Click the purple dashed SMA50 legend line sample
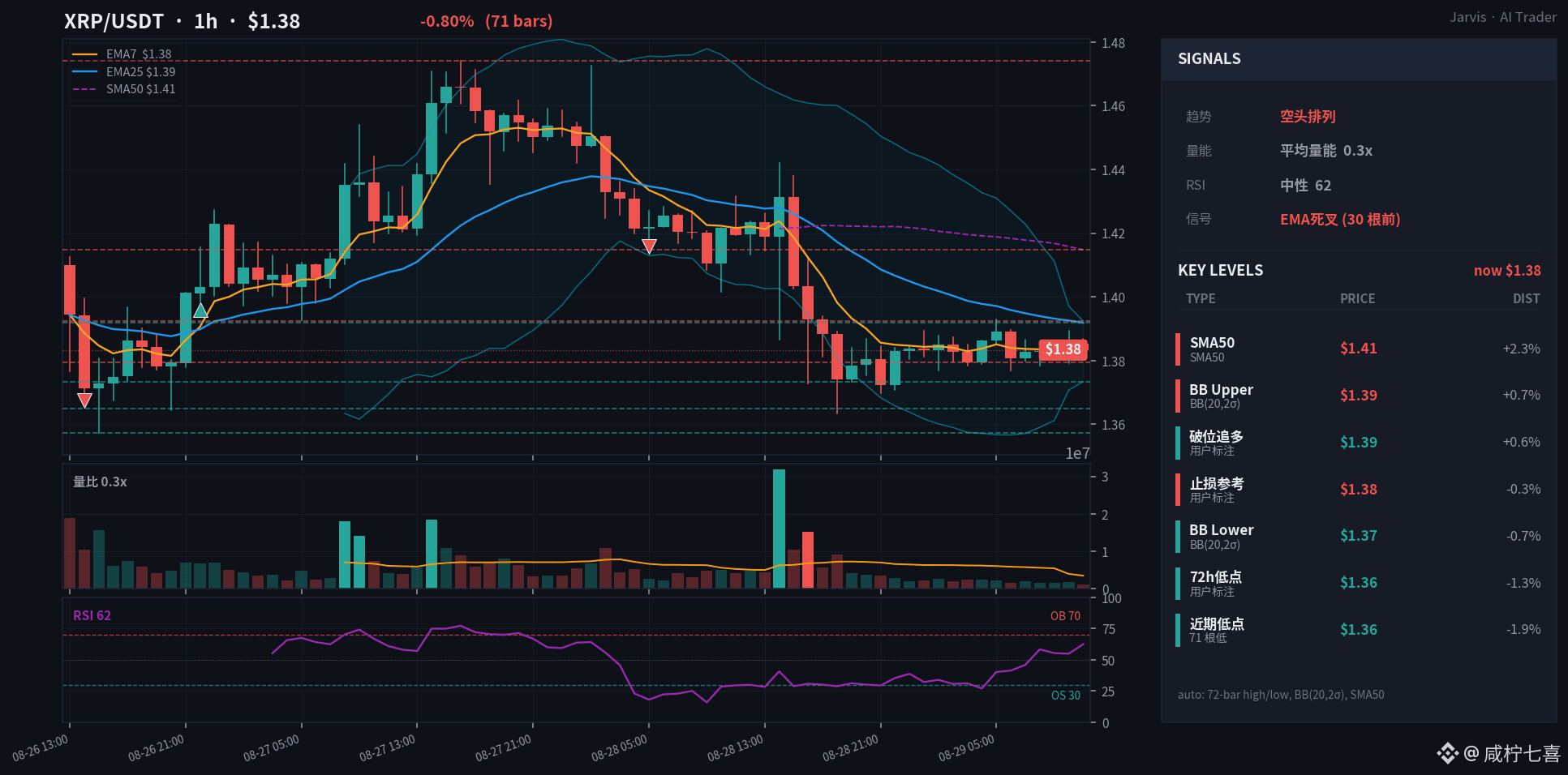The image size is (1568, 775). (84, 89)
